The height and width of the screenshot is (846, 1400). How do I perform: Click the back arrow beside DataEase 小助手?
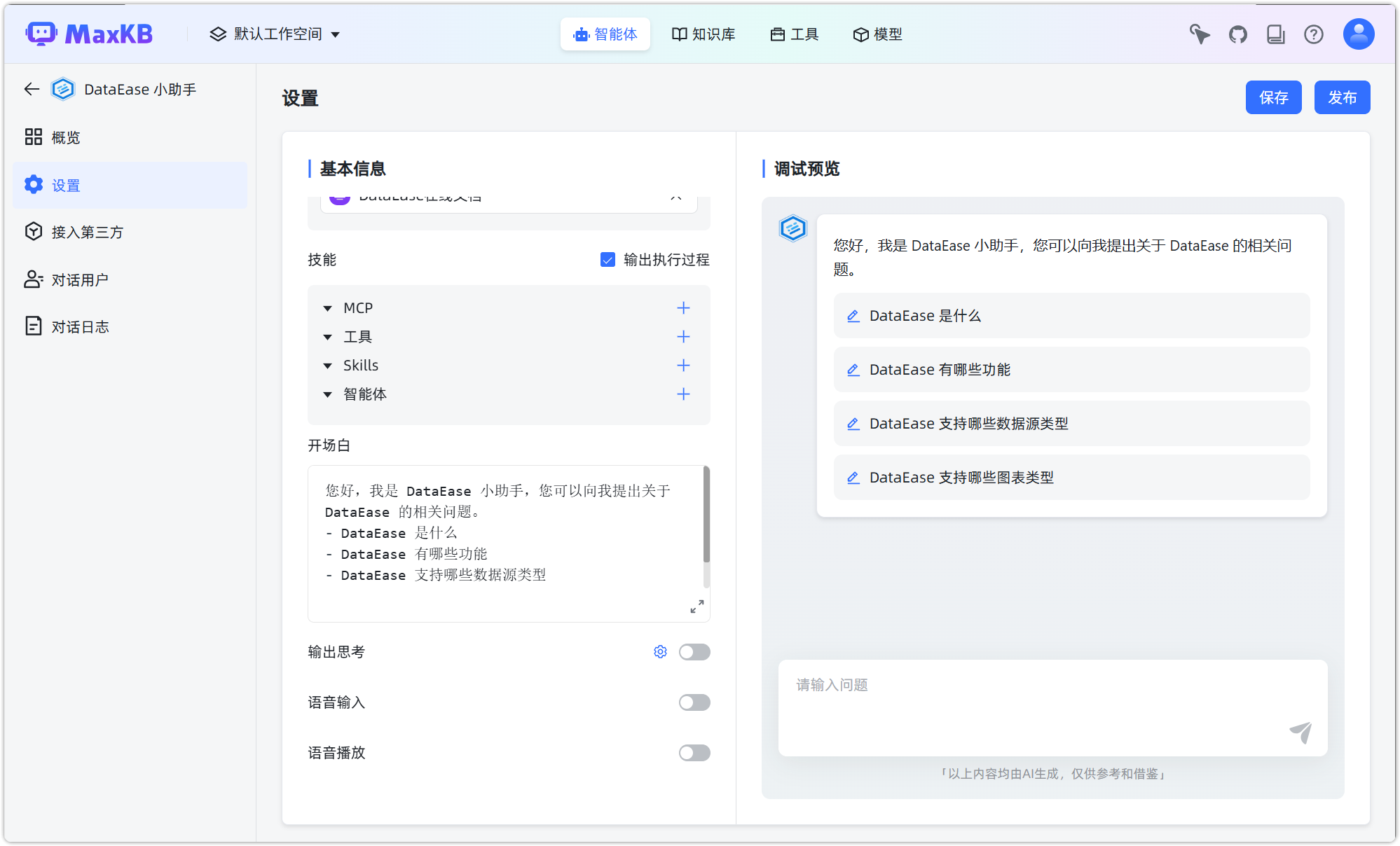(32, 89)
